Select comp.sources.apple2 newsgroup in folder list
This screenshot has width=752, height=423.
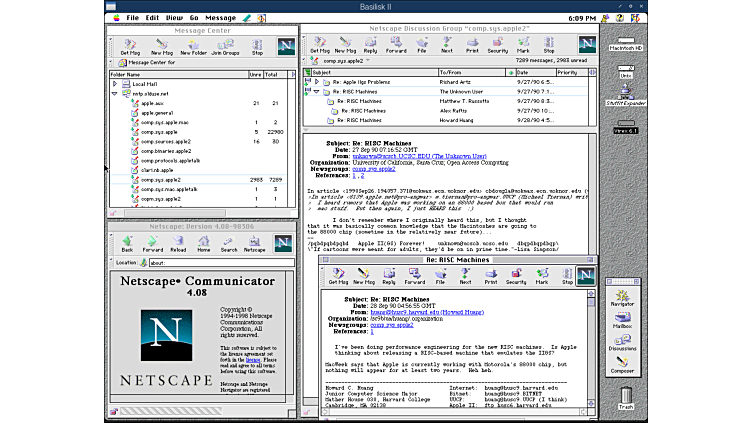tap(166, 141)
